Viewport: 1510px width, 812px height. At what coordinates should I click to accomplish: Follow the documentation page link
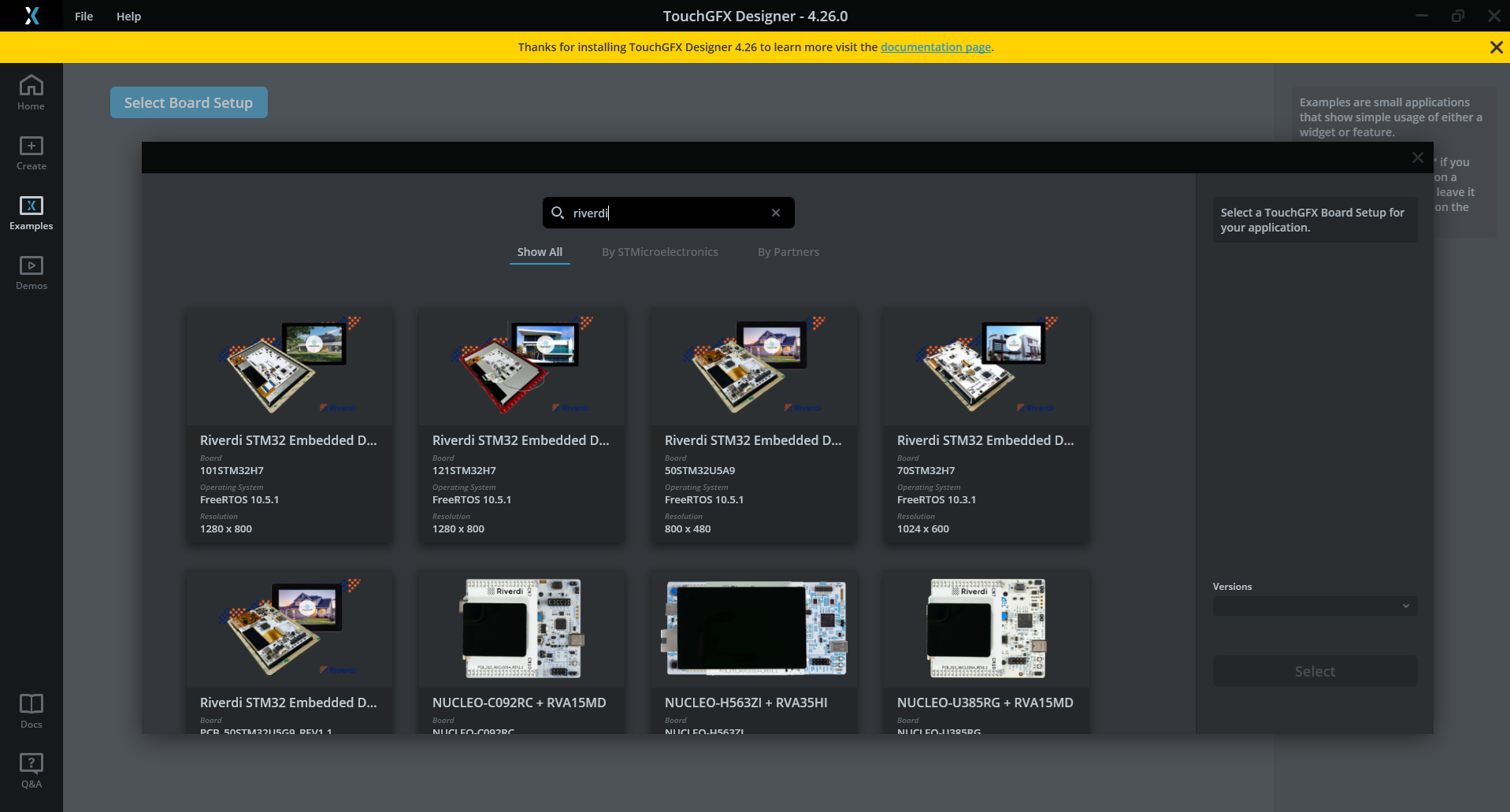coord(935,47)
